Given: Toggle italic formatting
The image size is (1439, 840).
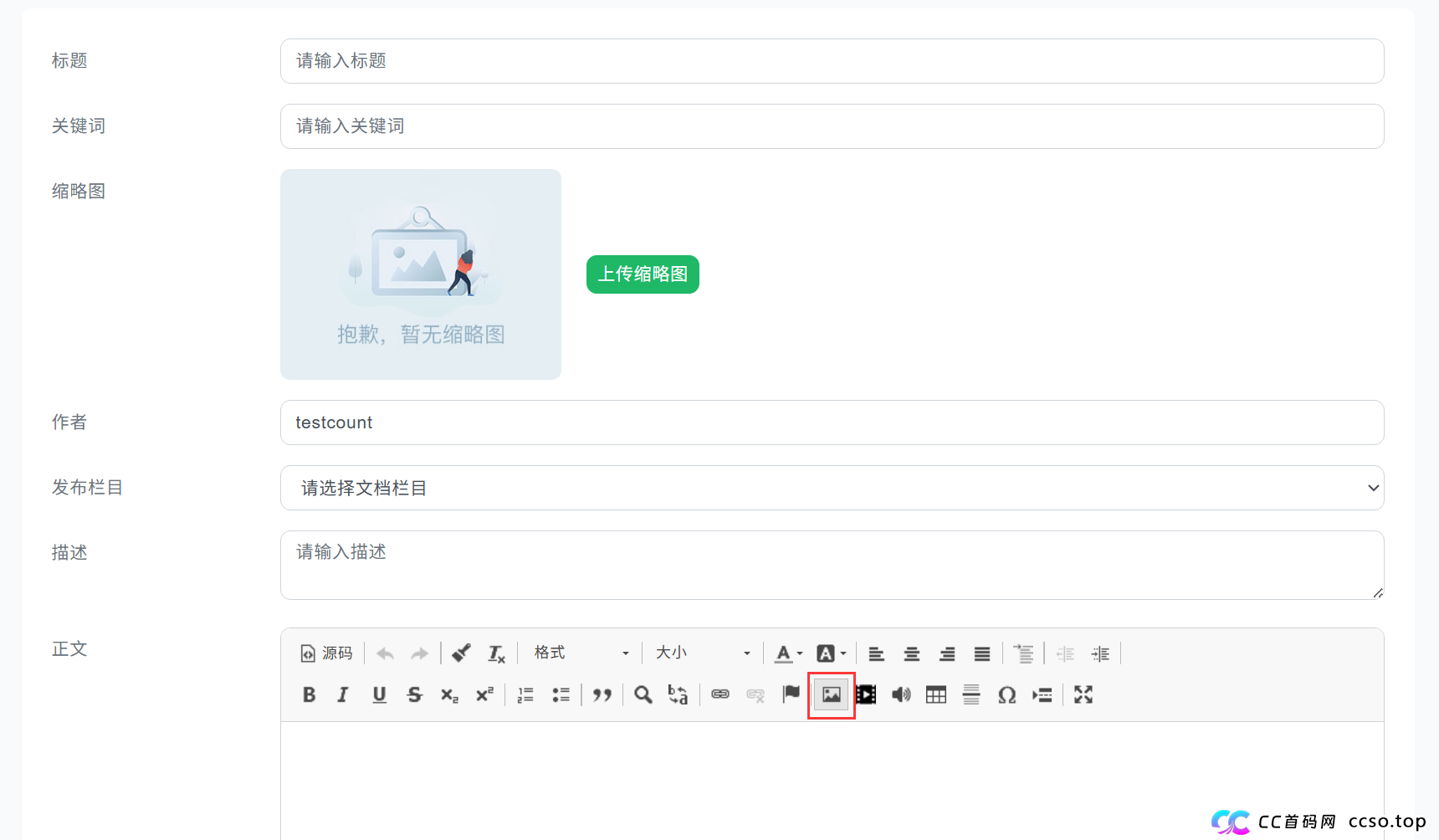Looking at the screenshot, I should tap(343, 694).
